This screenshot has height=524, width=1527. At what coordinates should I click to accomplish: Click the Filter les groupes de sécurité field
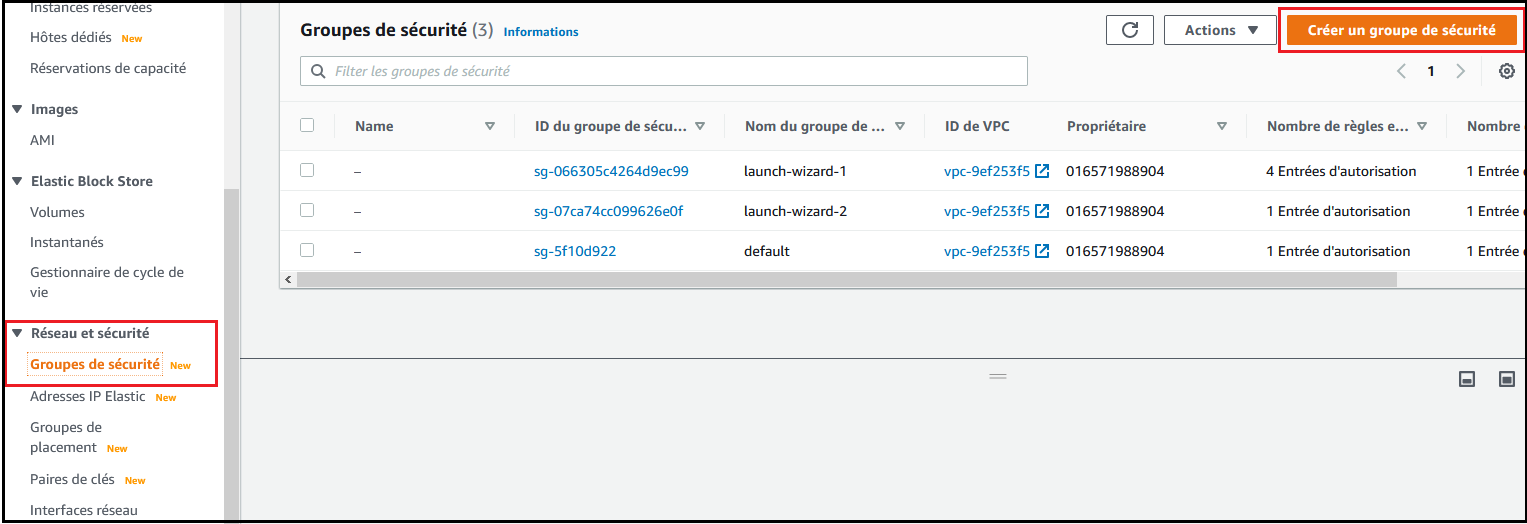(x=664, y=71)
